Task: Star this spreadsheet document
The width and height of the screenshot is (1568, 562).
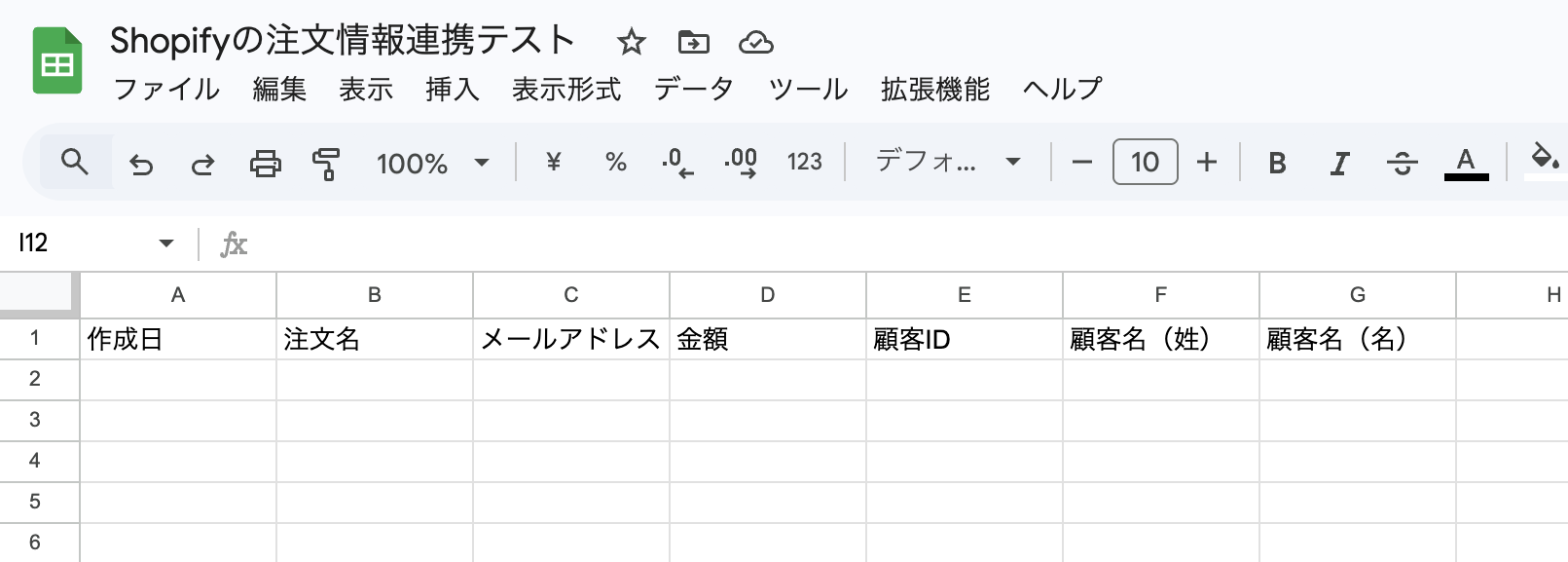Action: pos(632,42)
